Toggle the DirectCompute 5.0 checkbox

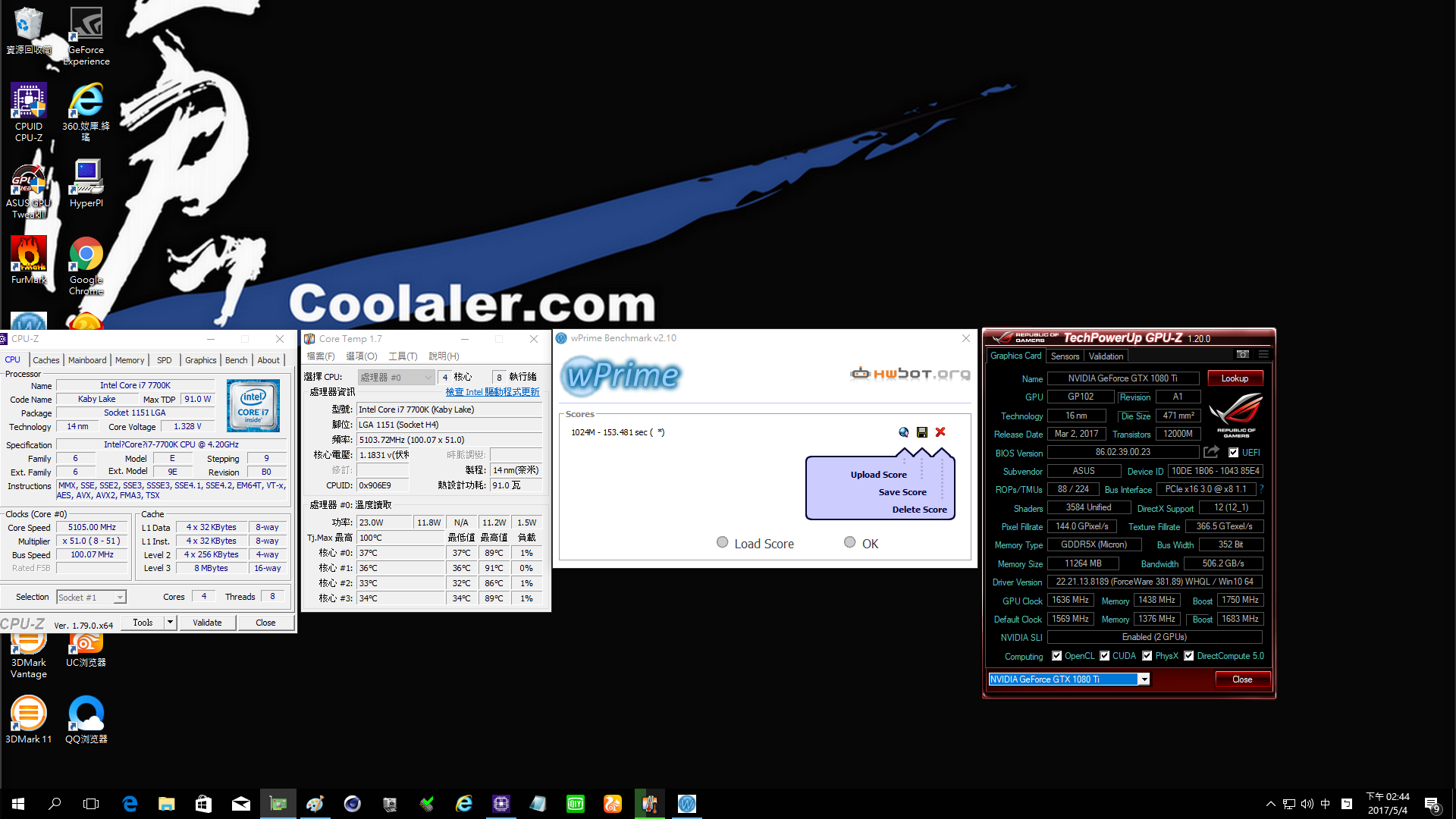pyautogui.click(x=1189, y=656)
